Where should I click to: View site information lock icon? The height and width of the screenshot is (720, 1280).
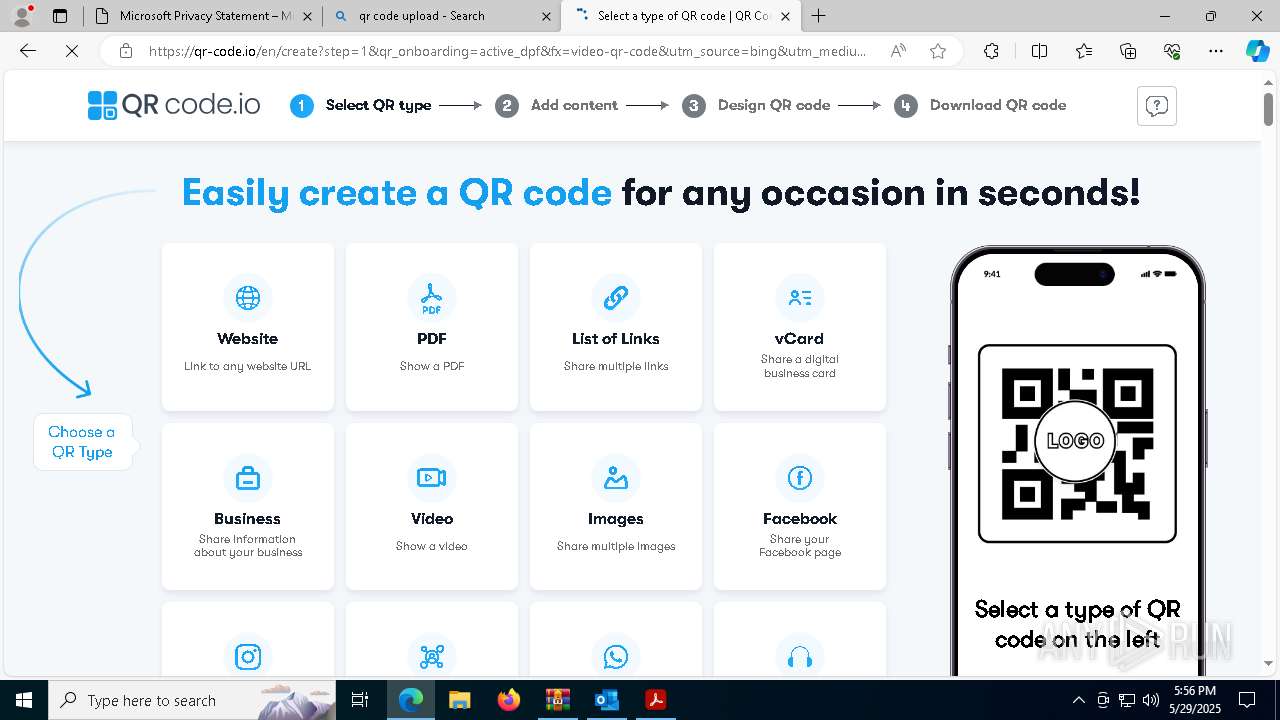(x=126, y=51)
